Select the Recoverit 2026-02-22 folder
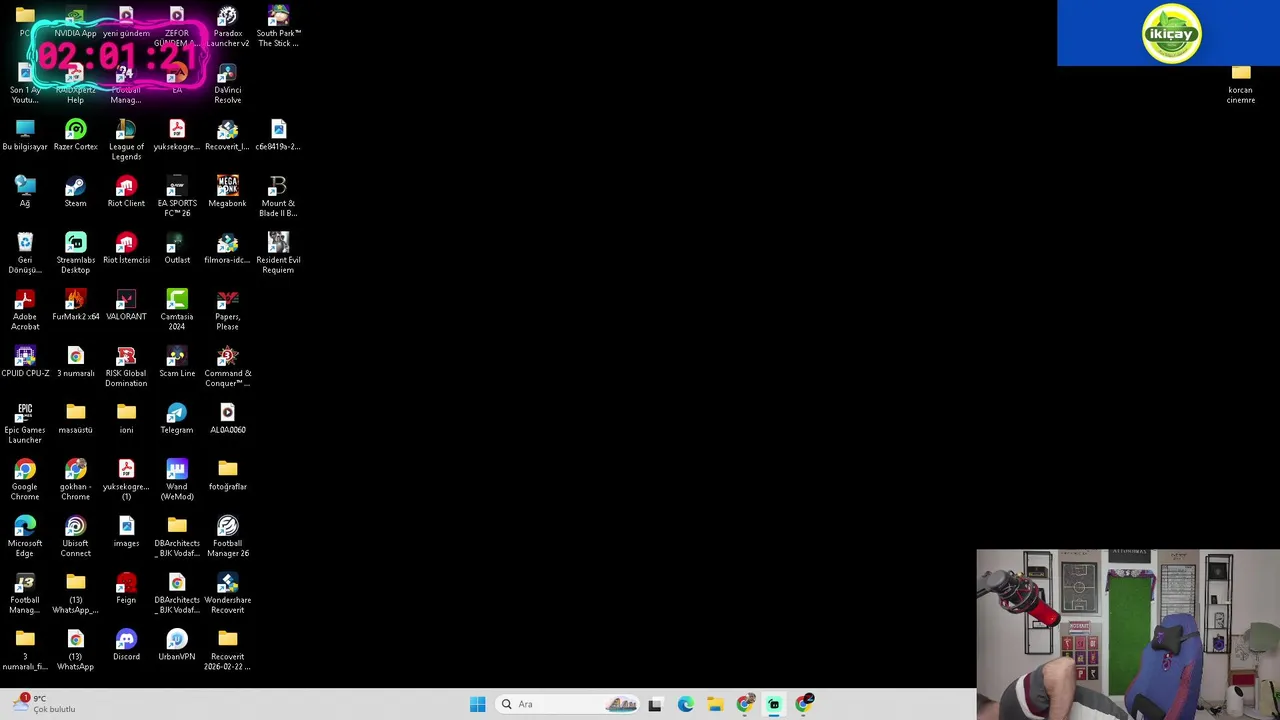The height and width of the screenshot is (720, 1280). (227, 650)
